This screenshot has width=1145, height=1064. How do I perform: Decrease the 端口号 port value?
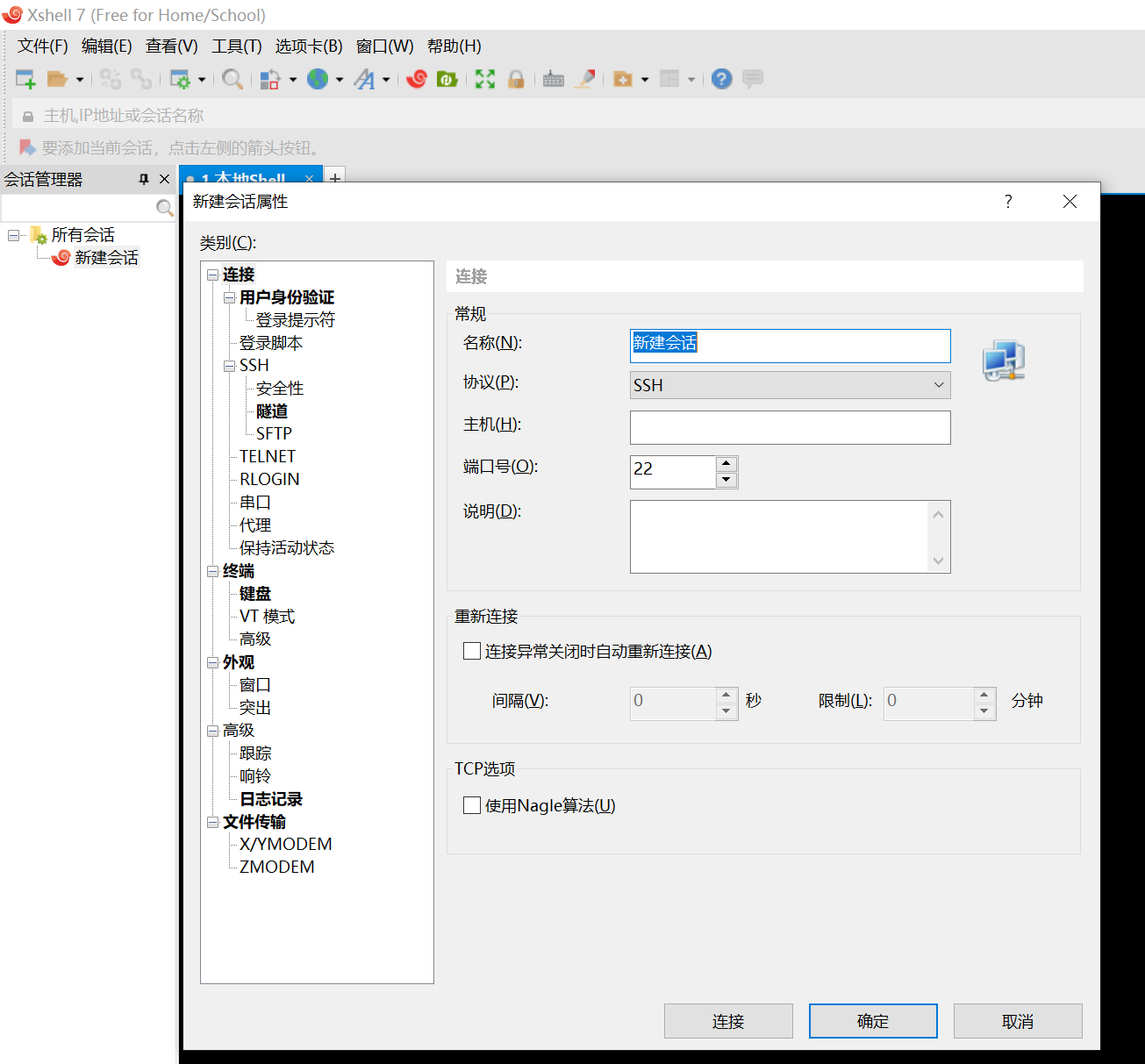point(726,480)
